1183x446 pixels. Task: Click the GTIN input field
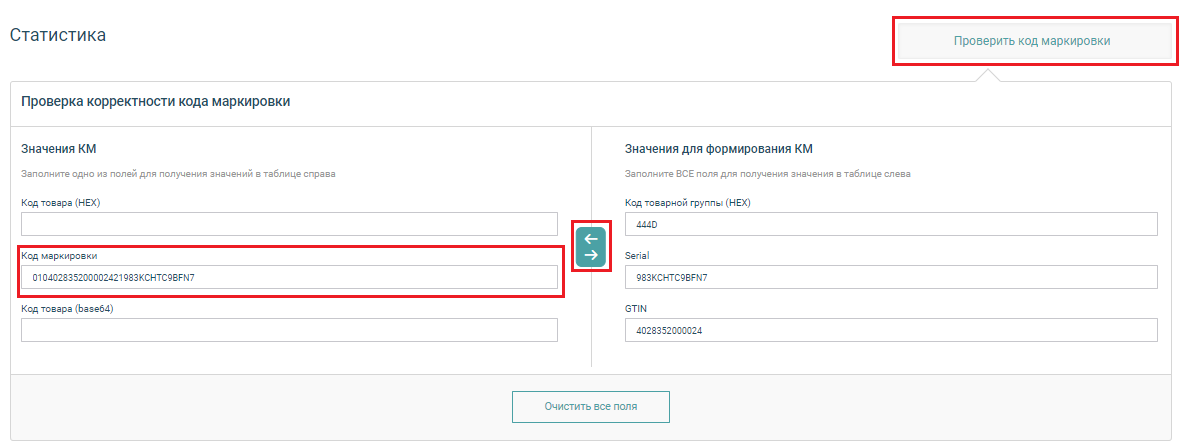coord(891,330)
